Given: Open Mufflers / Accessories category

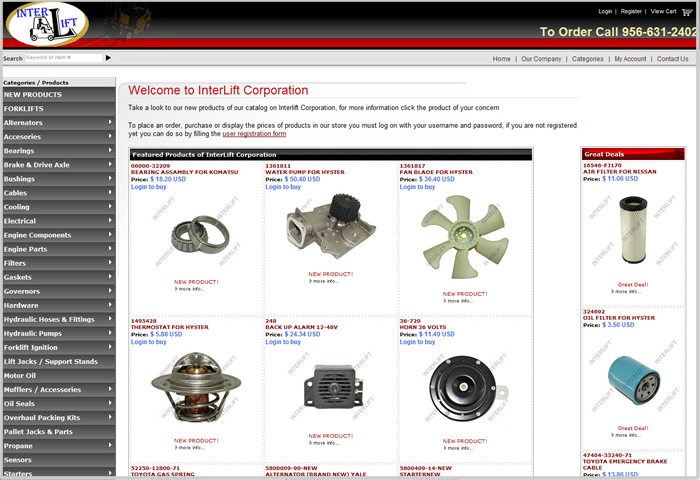Looking at the screenshot, I should click(x=58, y=390).
